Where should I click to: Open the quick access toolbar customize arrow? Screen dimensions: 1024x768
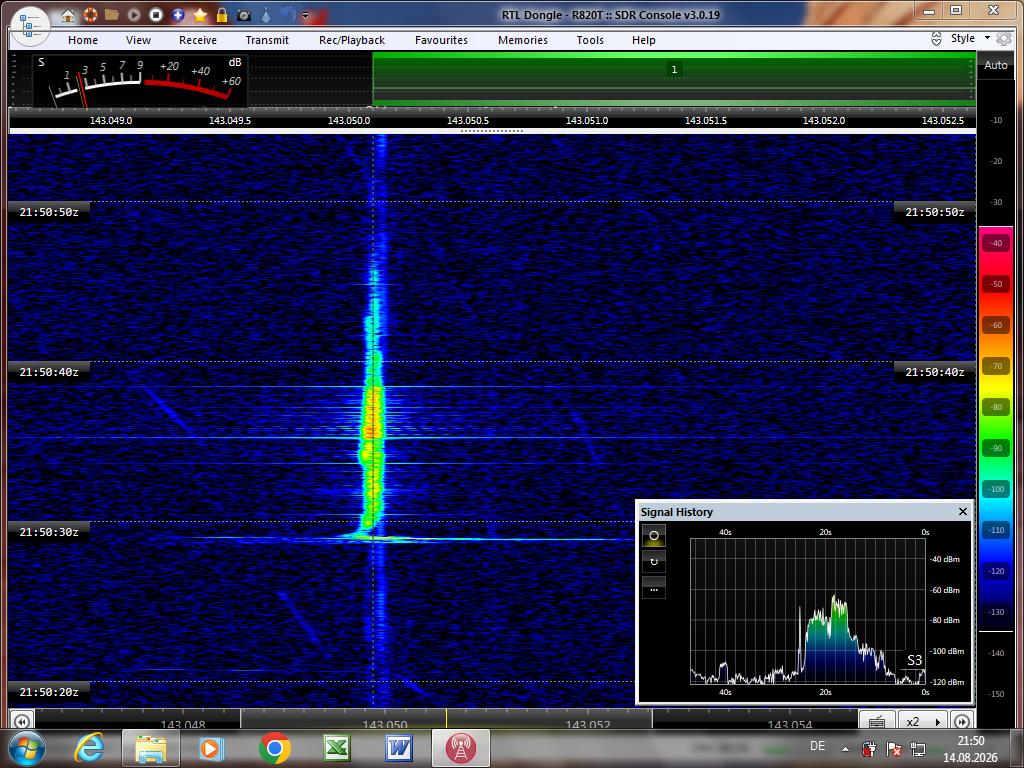[x=305, y=15]
